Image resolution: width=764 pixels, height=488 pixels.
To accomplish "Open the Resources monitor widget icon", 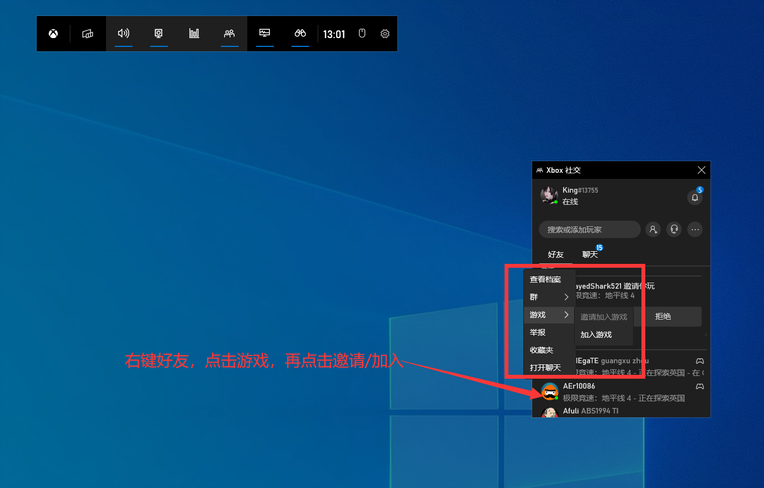I will (265, 33).
